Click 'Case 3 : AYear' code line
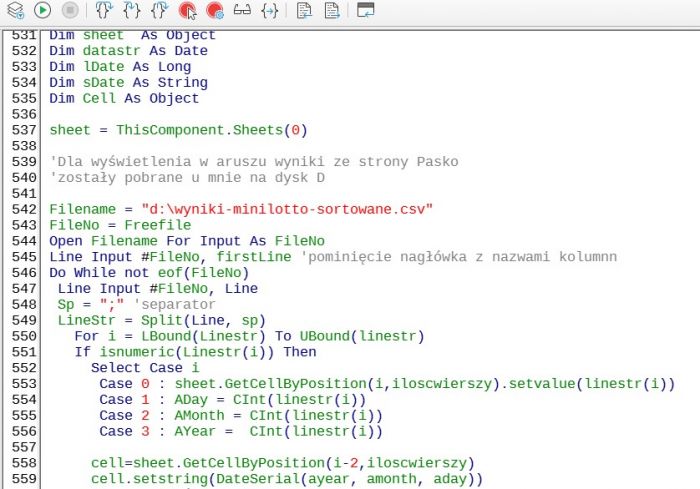The width and height of the screenshot is (700, 489). coord(241,431)
